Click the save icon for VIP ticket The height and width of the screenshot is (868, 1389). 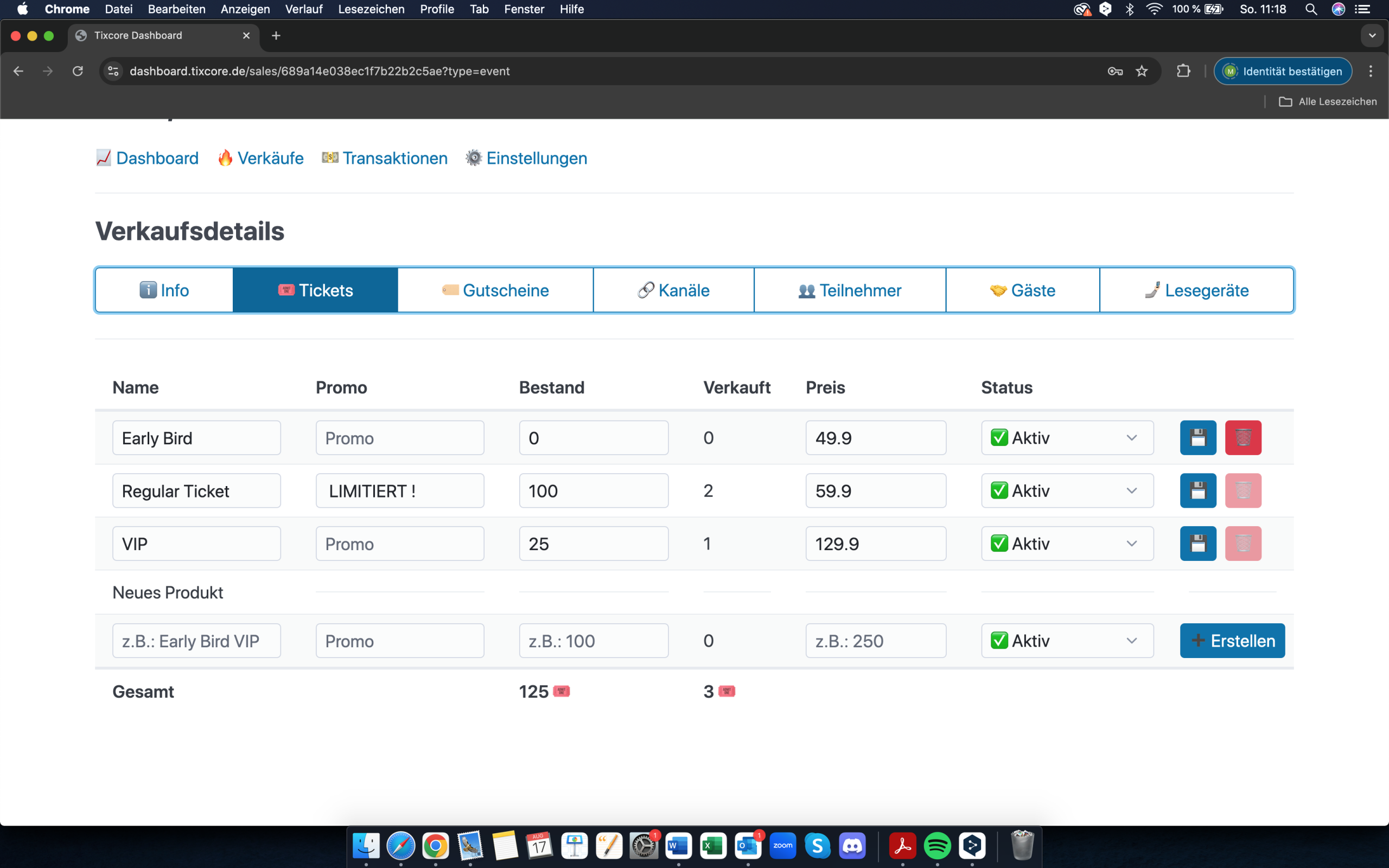[1198, 544]
